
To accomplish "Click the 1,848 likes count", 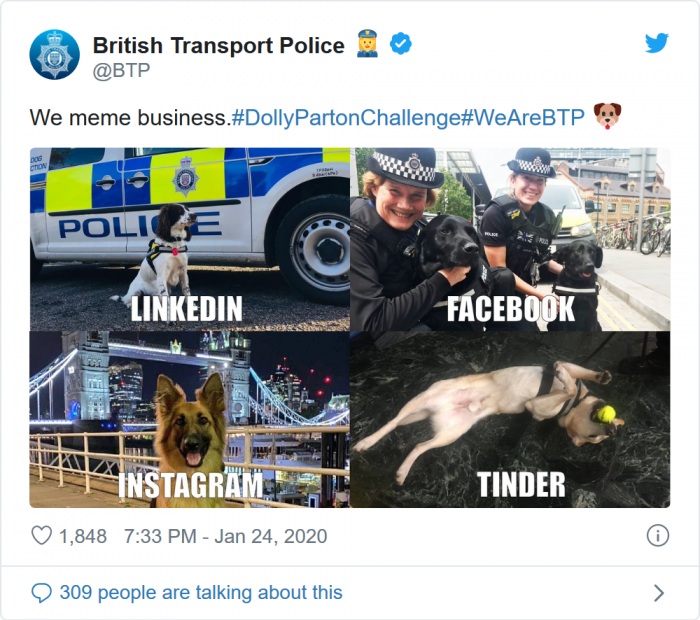I will 83,536.
